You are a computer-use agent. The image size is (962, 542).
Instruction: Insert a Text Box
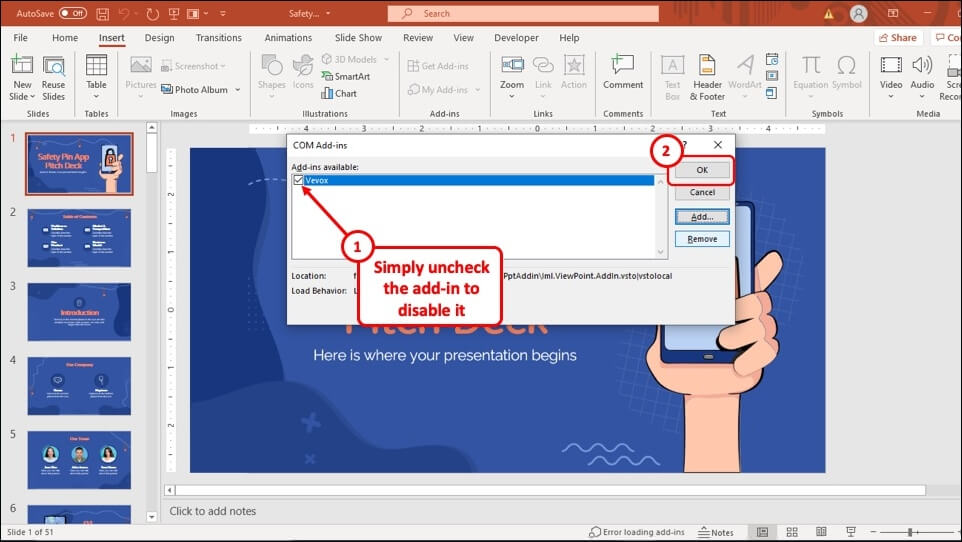click(x=672, y=75)
